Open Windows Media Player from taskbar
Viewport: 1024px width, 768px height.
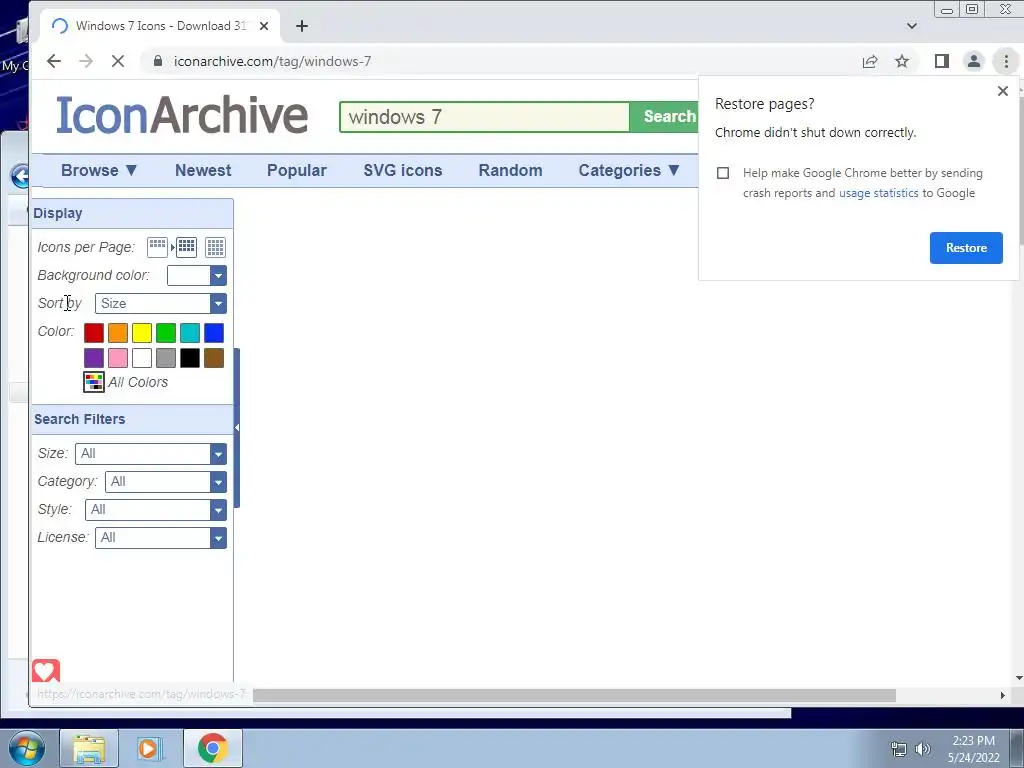[150, 748]
